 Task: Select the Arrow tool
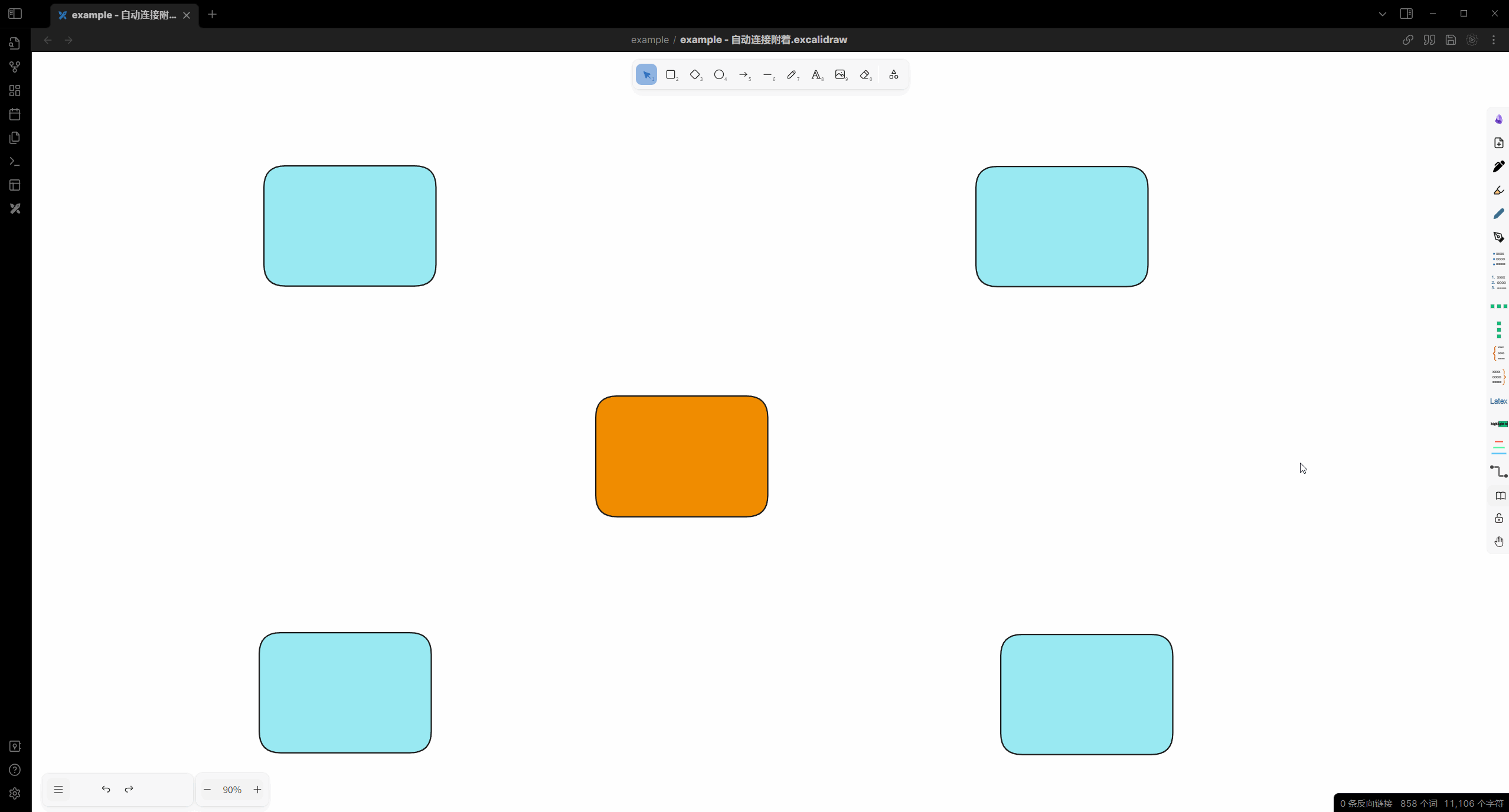pos(743,75)
